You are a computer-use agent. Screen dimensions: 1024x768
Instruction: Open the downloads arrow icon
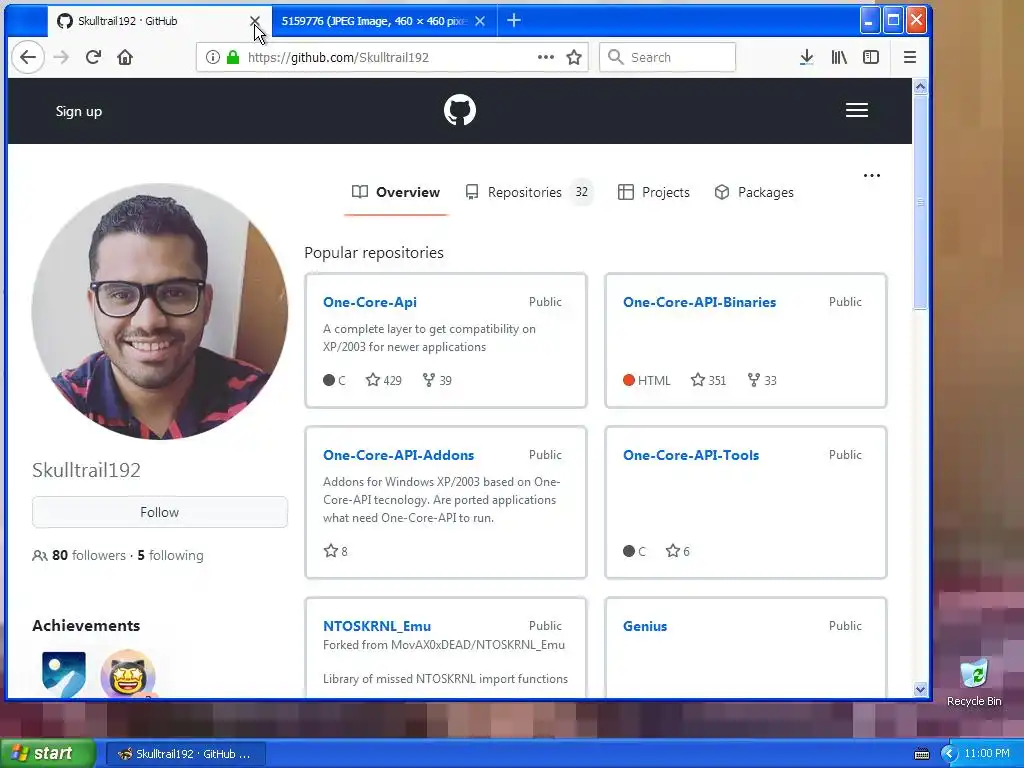coord(807,57)
